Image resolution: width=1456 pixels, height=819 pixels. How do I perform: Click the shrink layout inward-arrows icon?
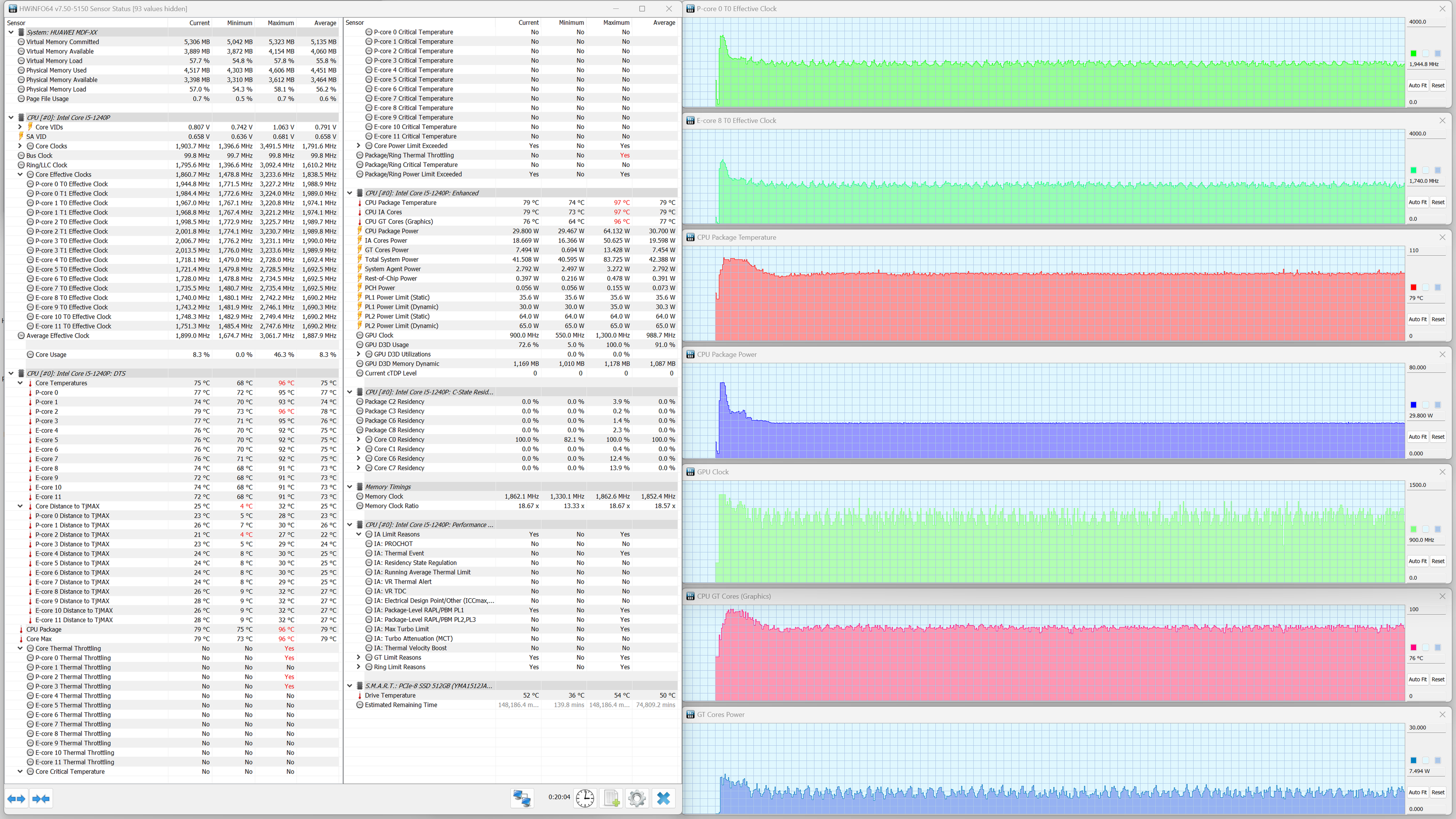(41, 799)
